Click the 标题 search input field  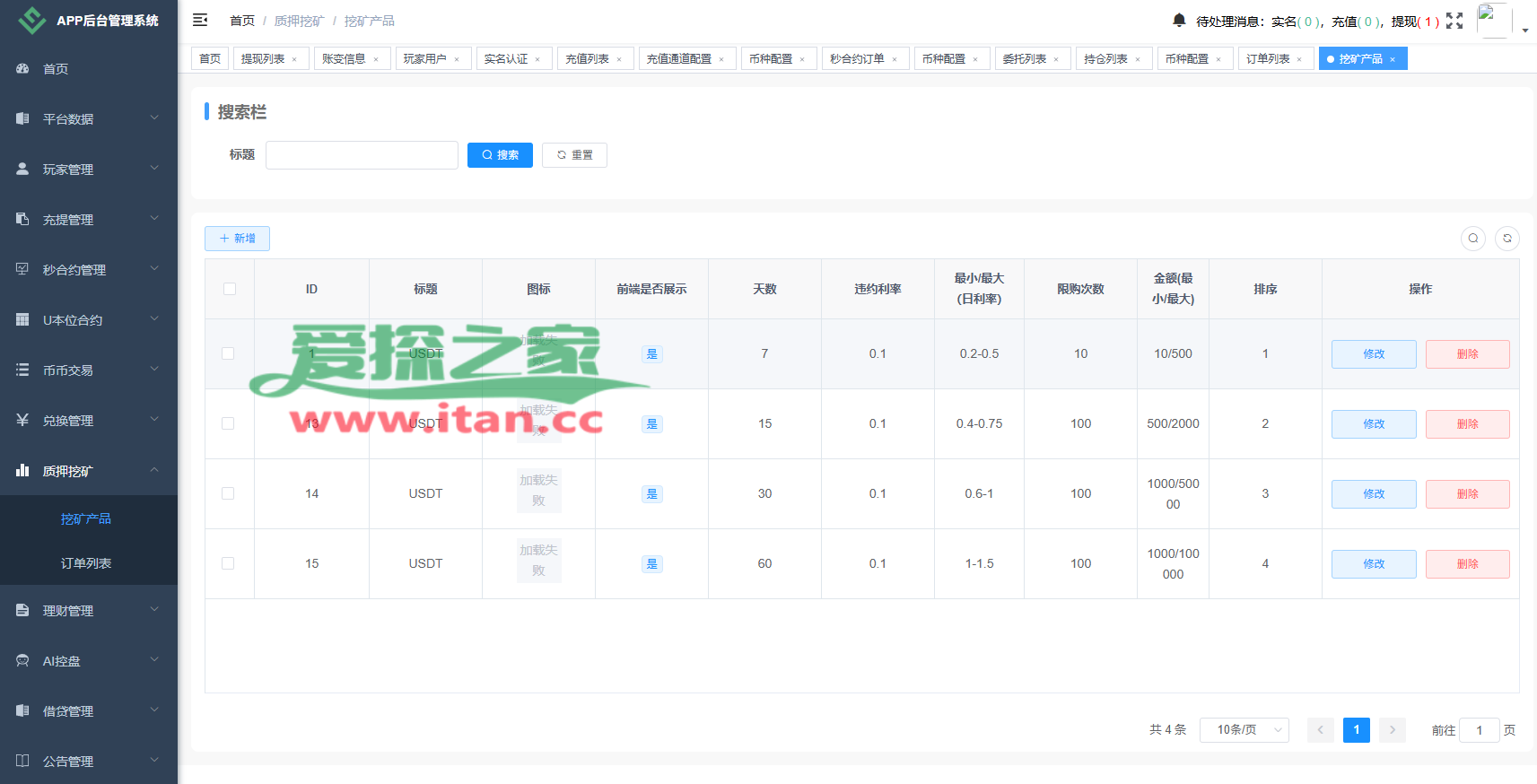pos(362,155)
